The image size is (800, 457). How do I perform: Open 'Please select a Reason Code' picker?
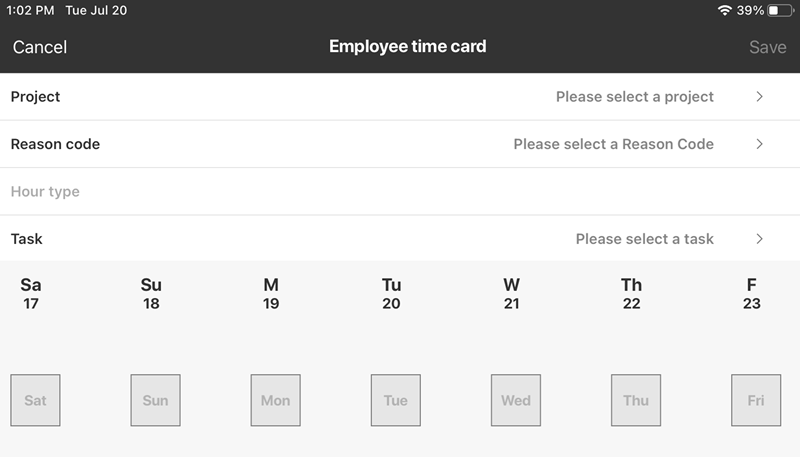(x=613, y=144)
